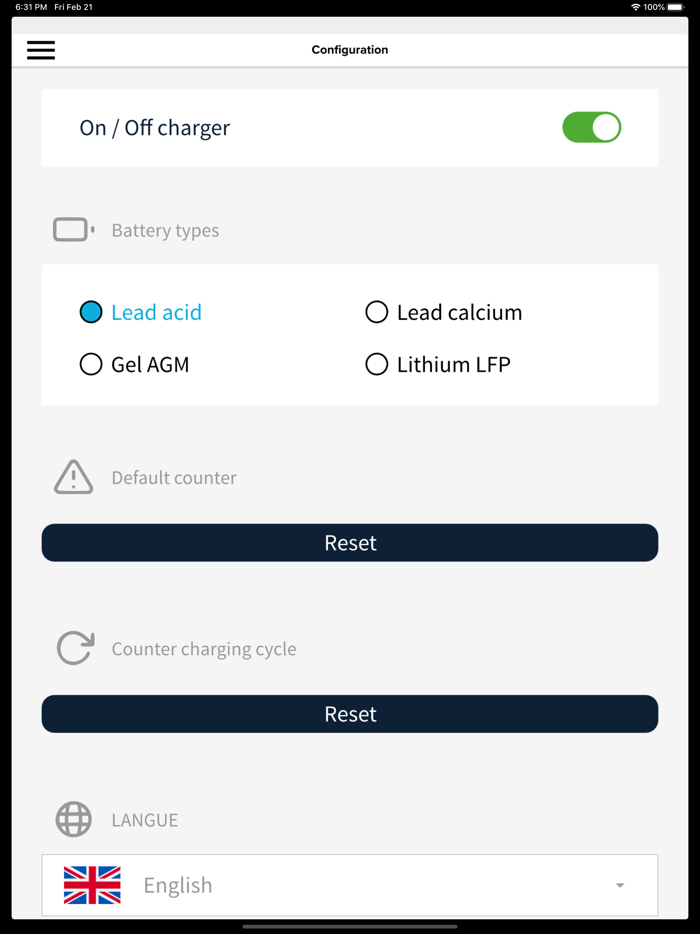Select the Lithium LFP battery type
The width and height of the screenshot is (700, 934).
tap(377, 364)
